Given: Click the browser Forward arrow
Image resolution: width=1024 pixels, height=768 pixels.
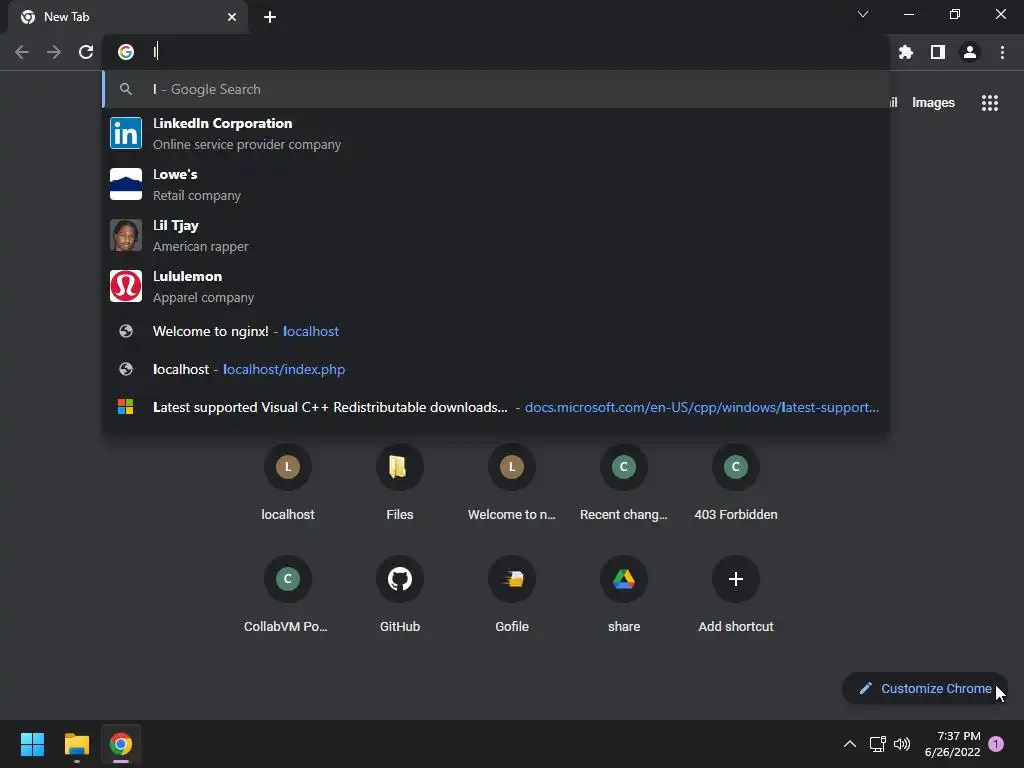Looking at the screenshot, I should pyautogui.click(x=54, y=52).
